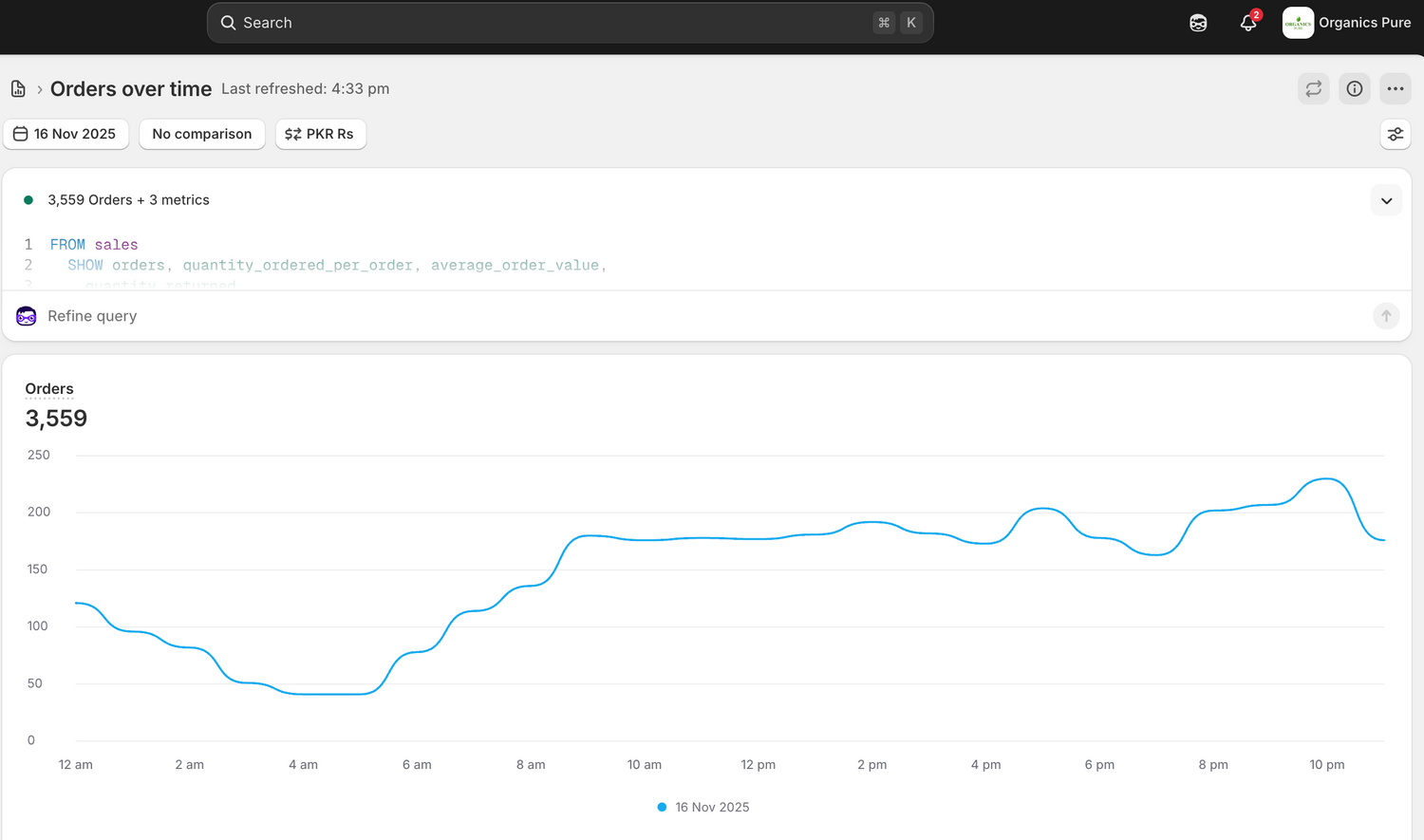The image size is (1424, 840).
Task: Click the refresh report icon
Action: coord(1314,89)
